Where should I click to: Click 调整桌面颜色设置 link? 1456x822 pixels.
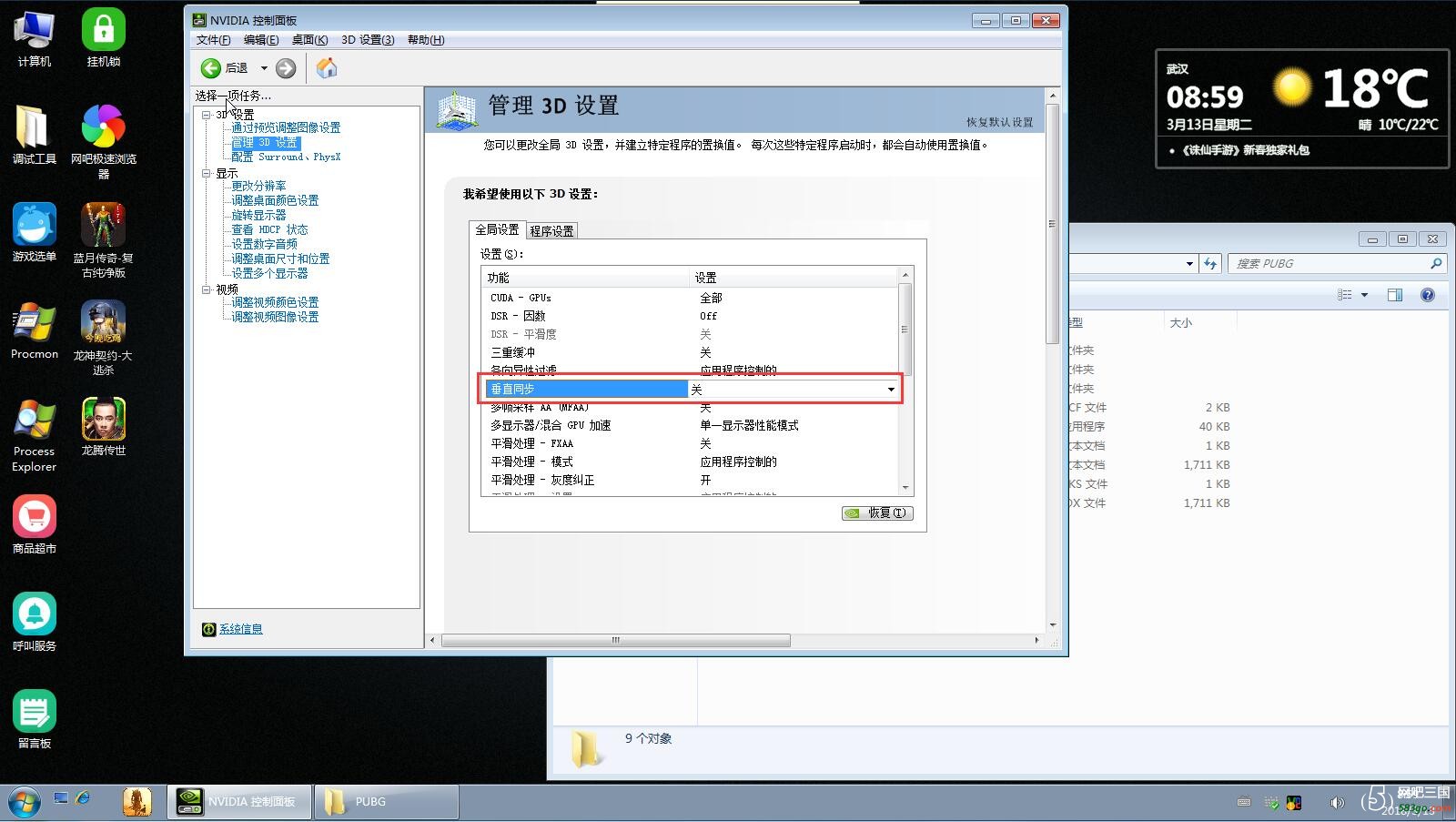tap(275, 201)
